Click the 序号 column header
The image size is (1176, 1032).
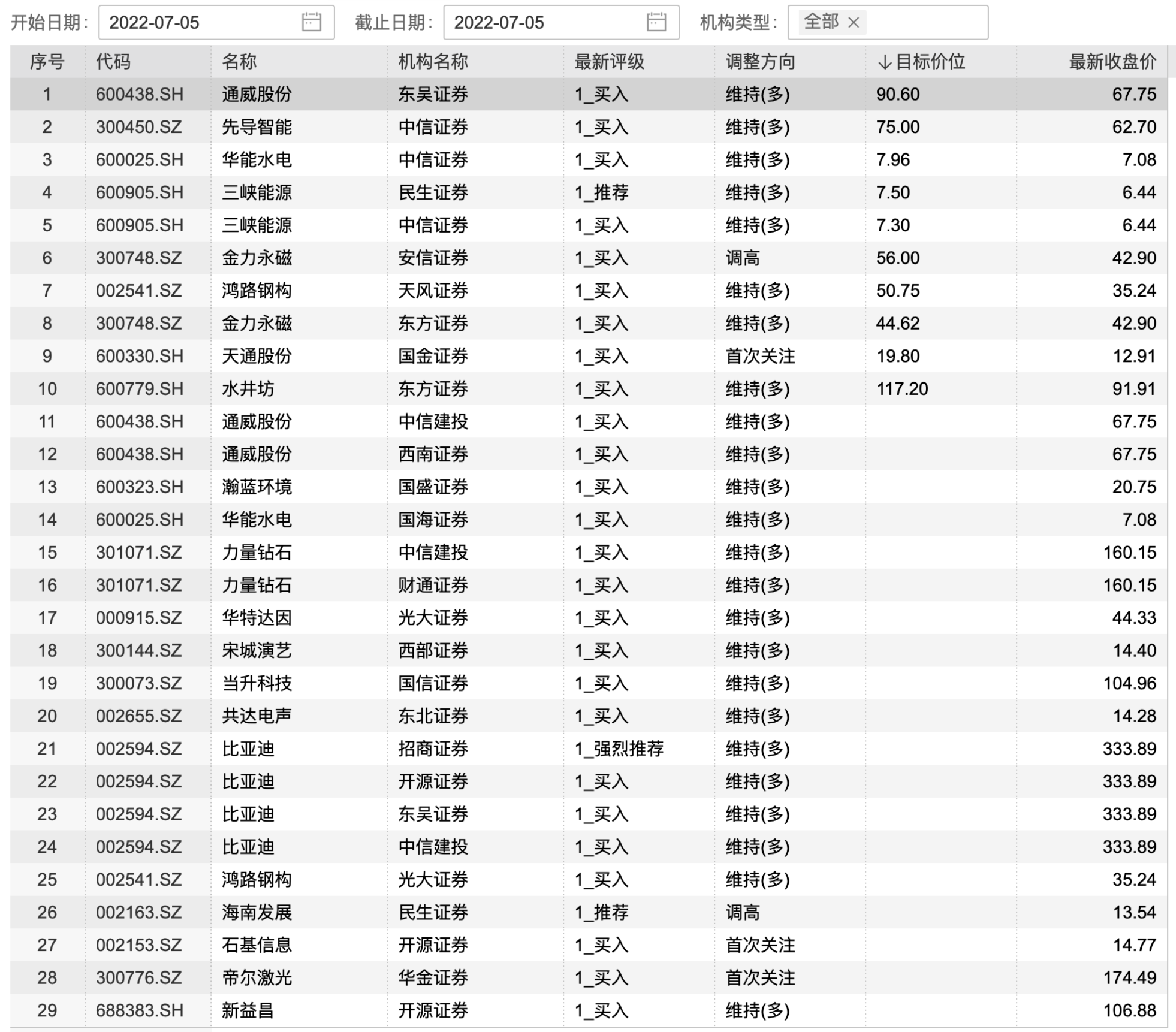coord(47,61)
